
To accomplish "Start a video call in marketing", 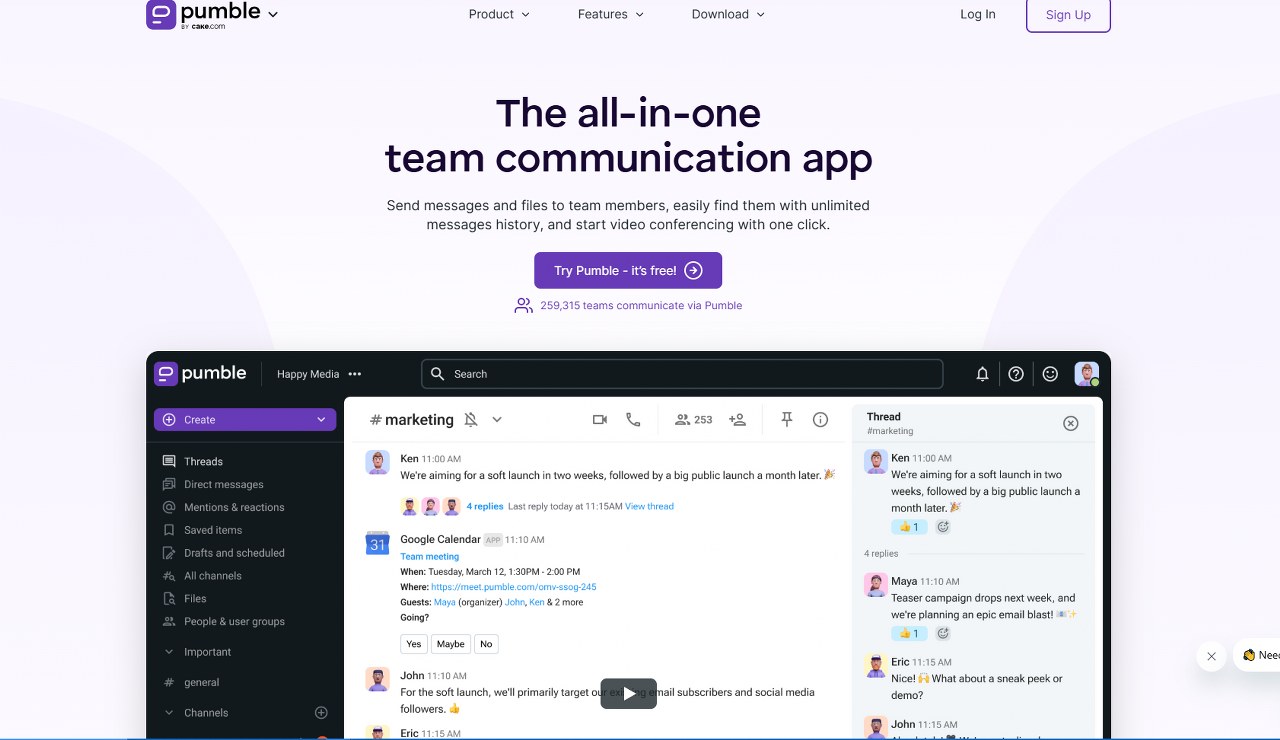I will coord(600,420).
